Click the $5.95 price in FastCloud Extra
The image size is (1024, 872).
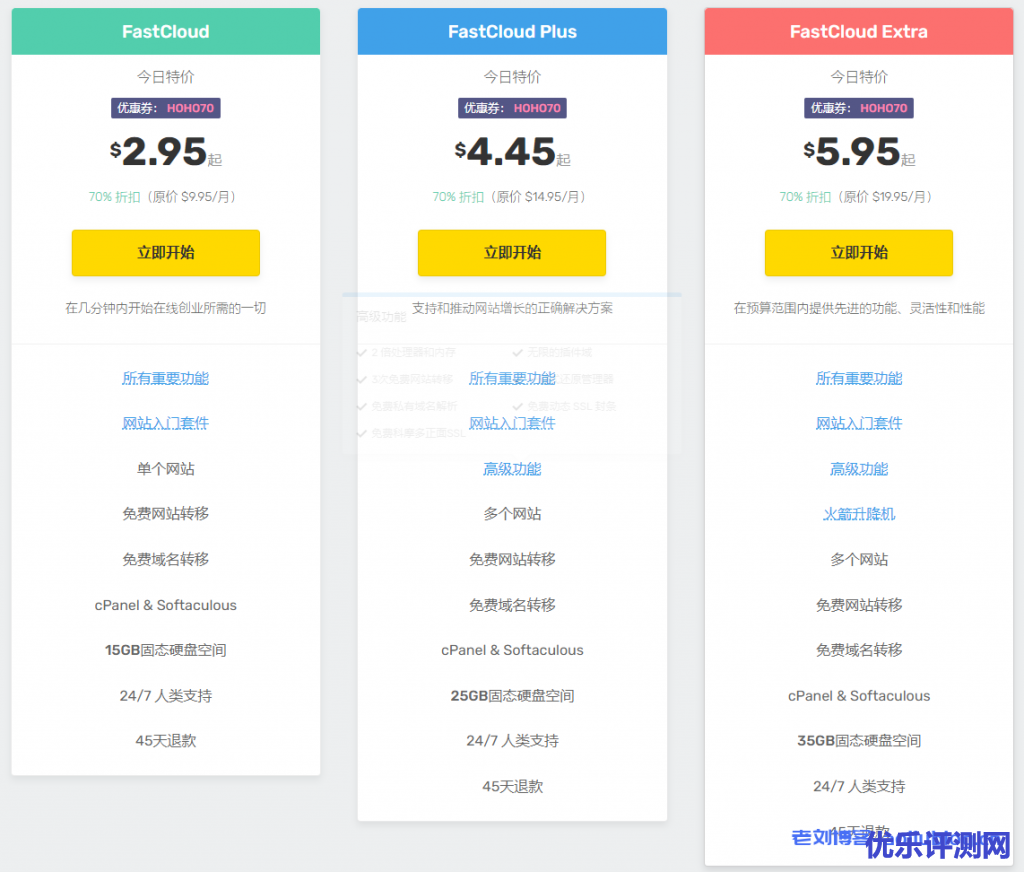[x=854, y=152]
